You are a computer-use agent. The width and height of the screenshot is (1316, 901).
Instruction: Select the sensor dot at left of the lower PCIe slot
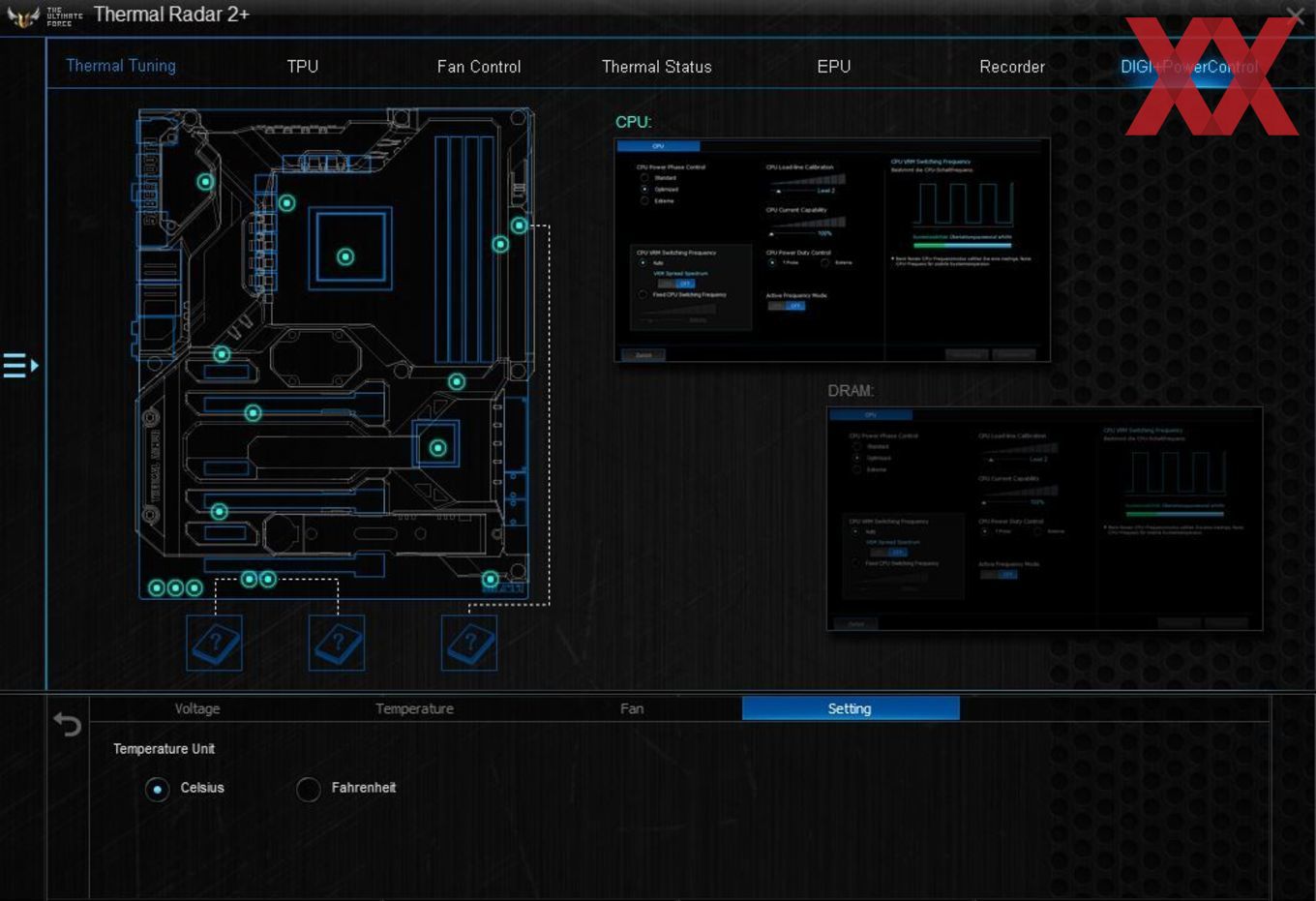coord(220,511)
